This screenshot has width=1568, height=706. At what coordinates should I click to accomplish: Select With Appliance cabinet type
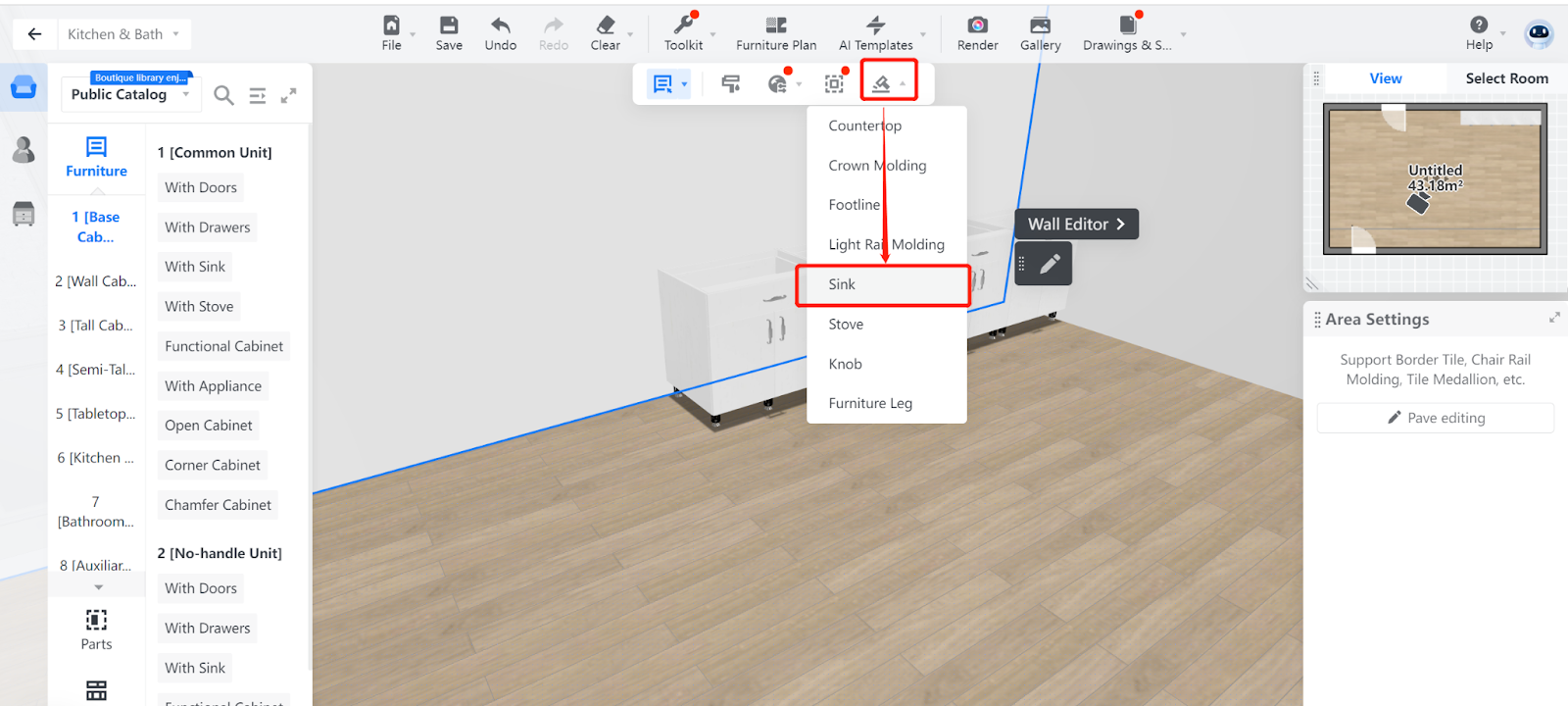point(214,386)
